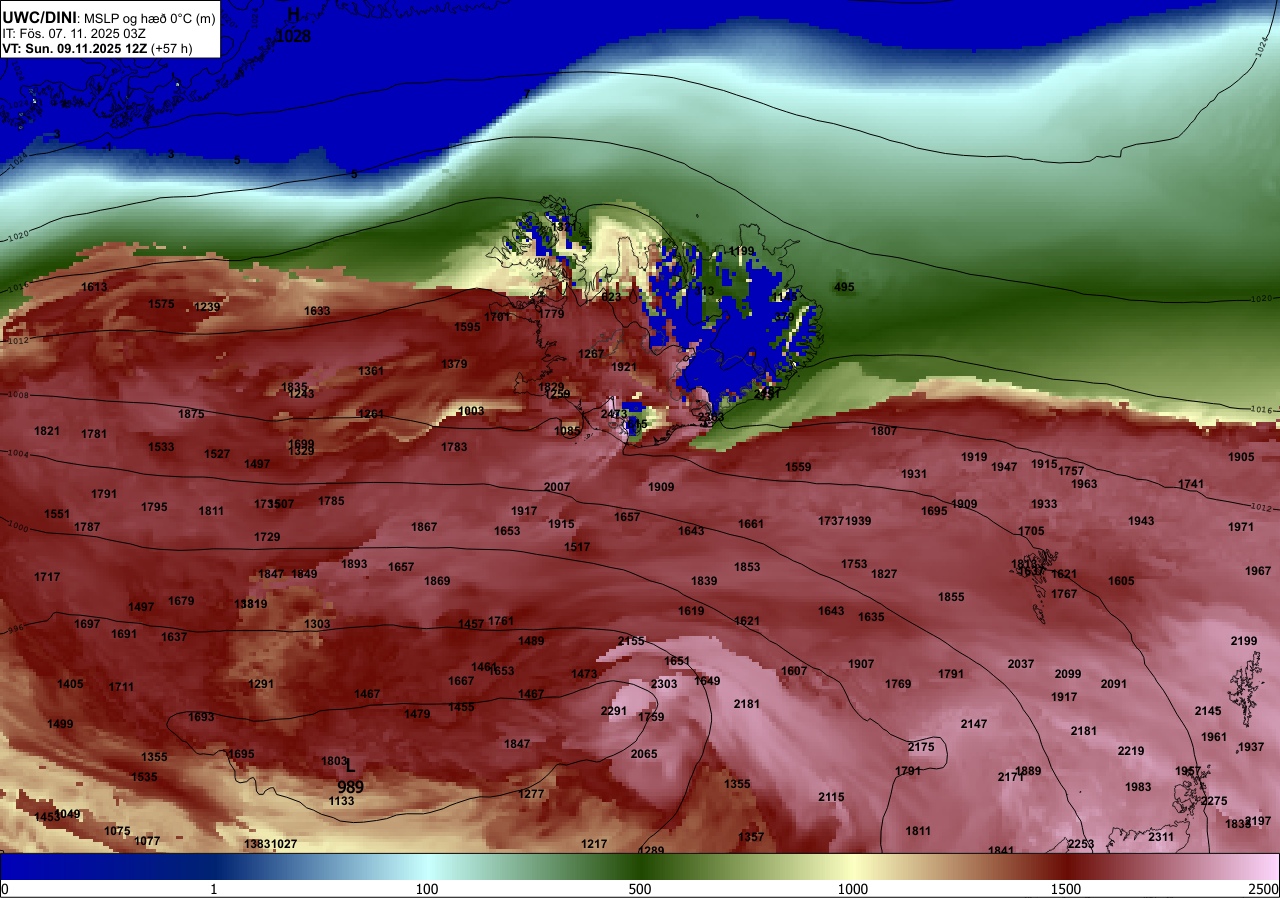Click the 1931 height value

[914, 474]
